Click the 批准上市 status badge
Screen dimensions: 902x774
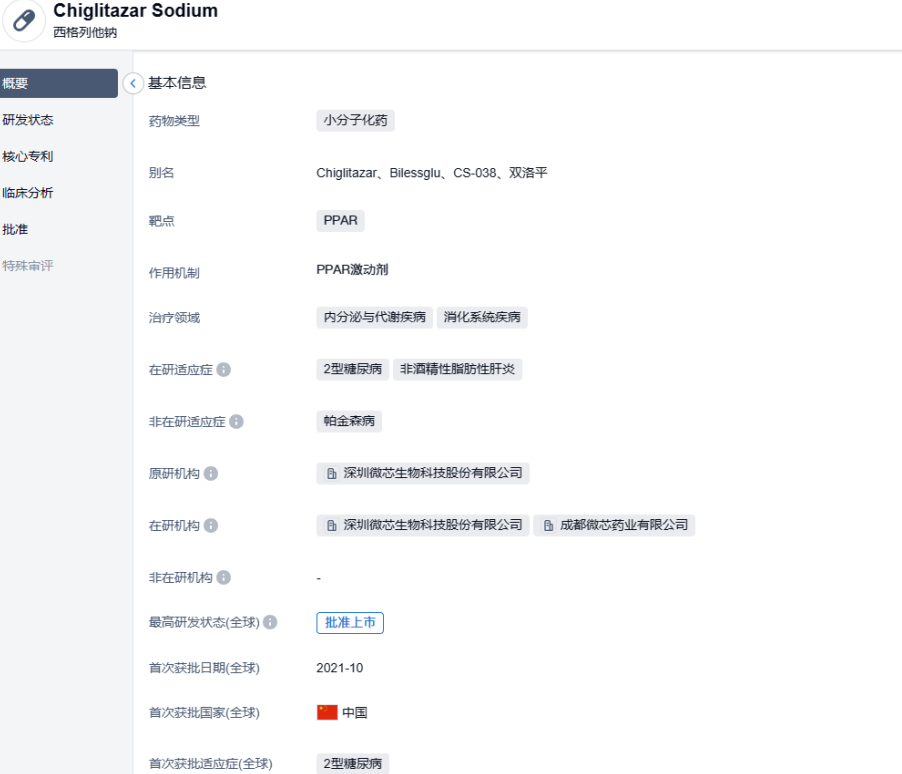[x=350, y=623]
